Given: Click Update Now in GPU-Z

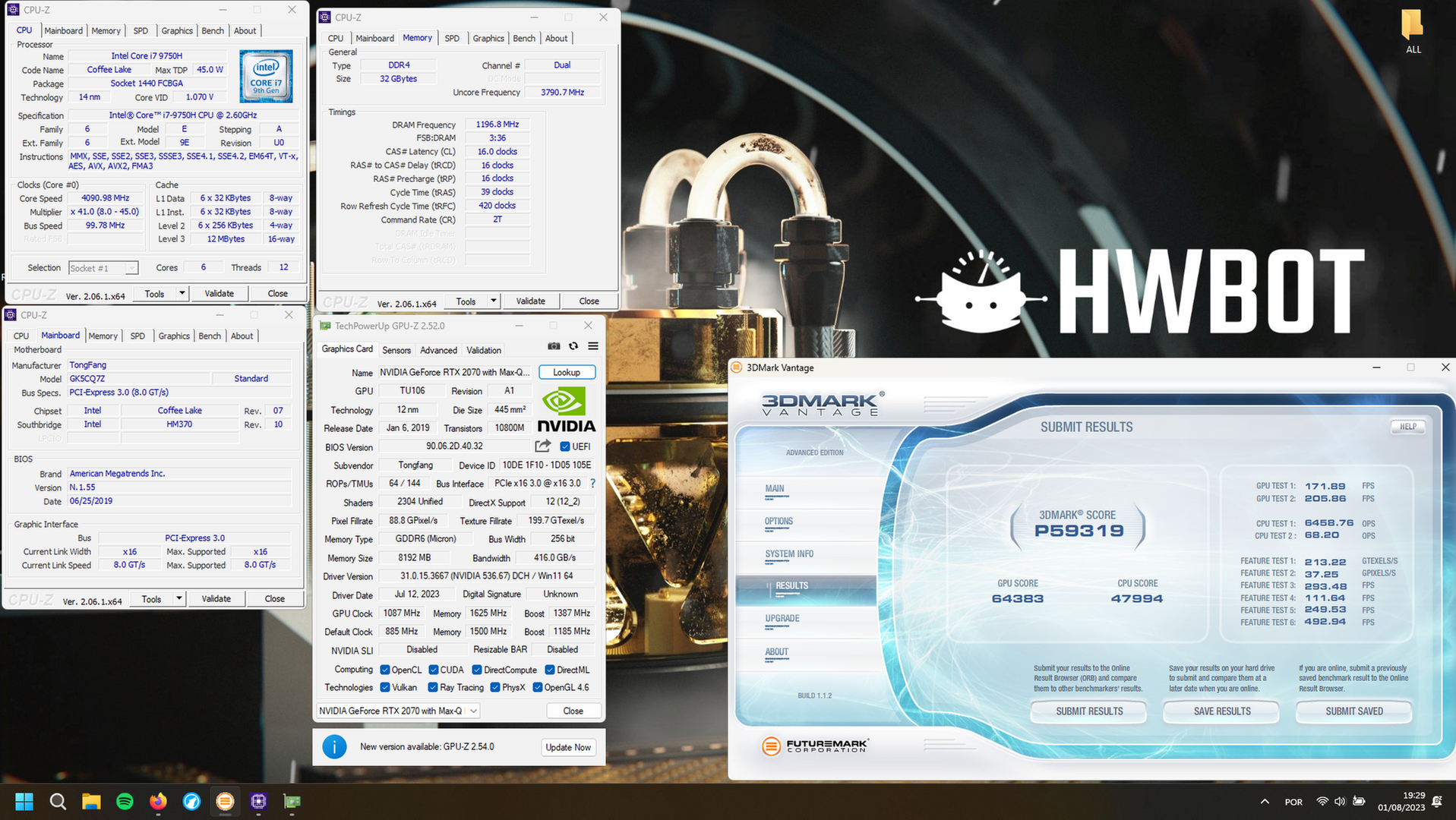Looking at the screenshot, I should pyautogui.click(x=568, y=747).
